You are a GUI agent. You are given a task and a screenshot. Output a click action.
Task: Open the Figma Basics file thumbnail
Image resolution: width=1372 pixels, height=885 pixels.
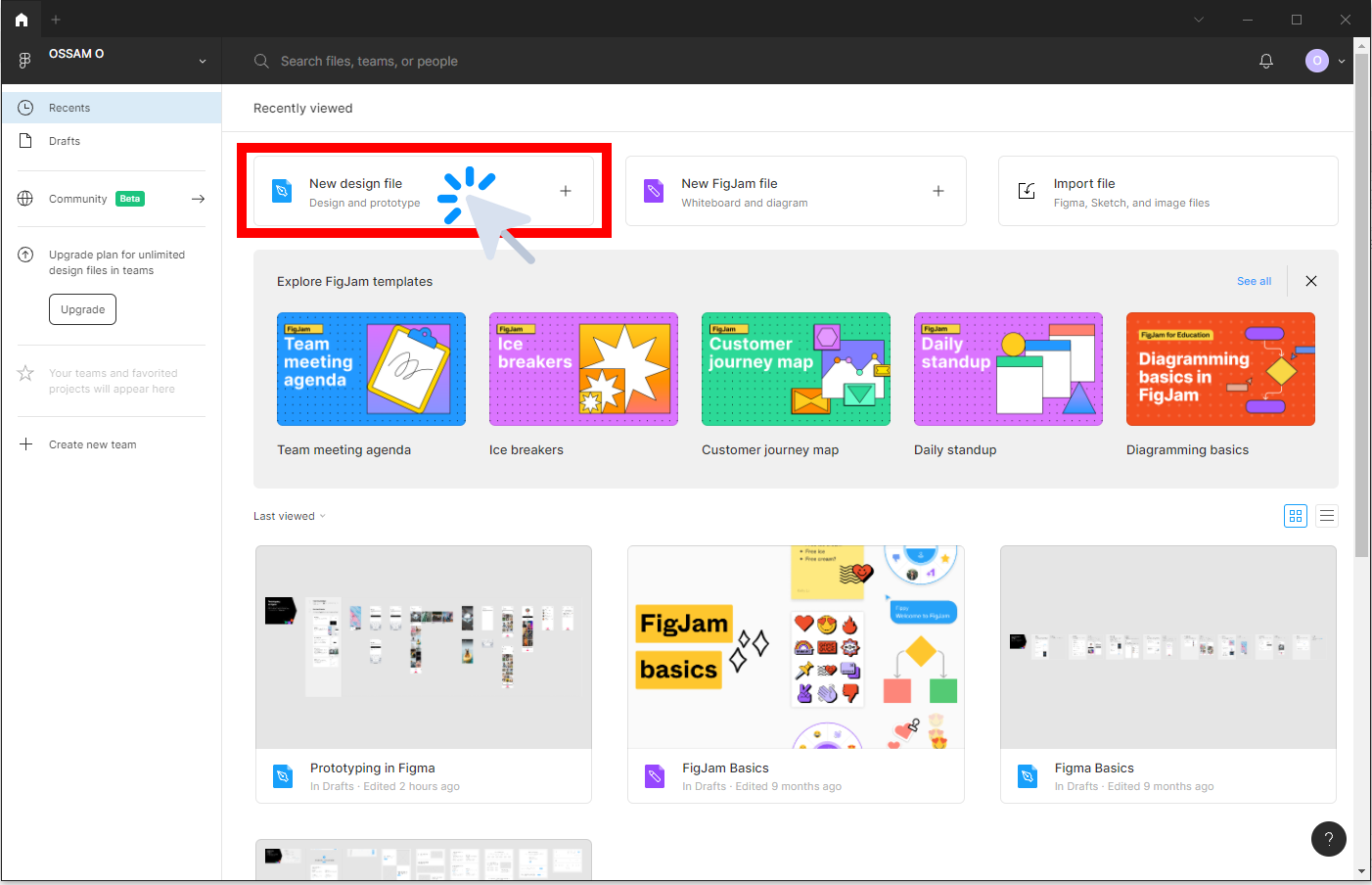[x=1168, y=647]
